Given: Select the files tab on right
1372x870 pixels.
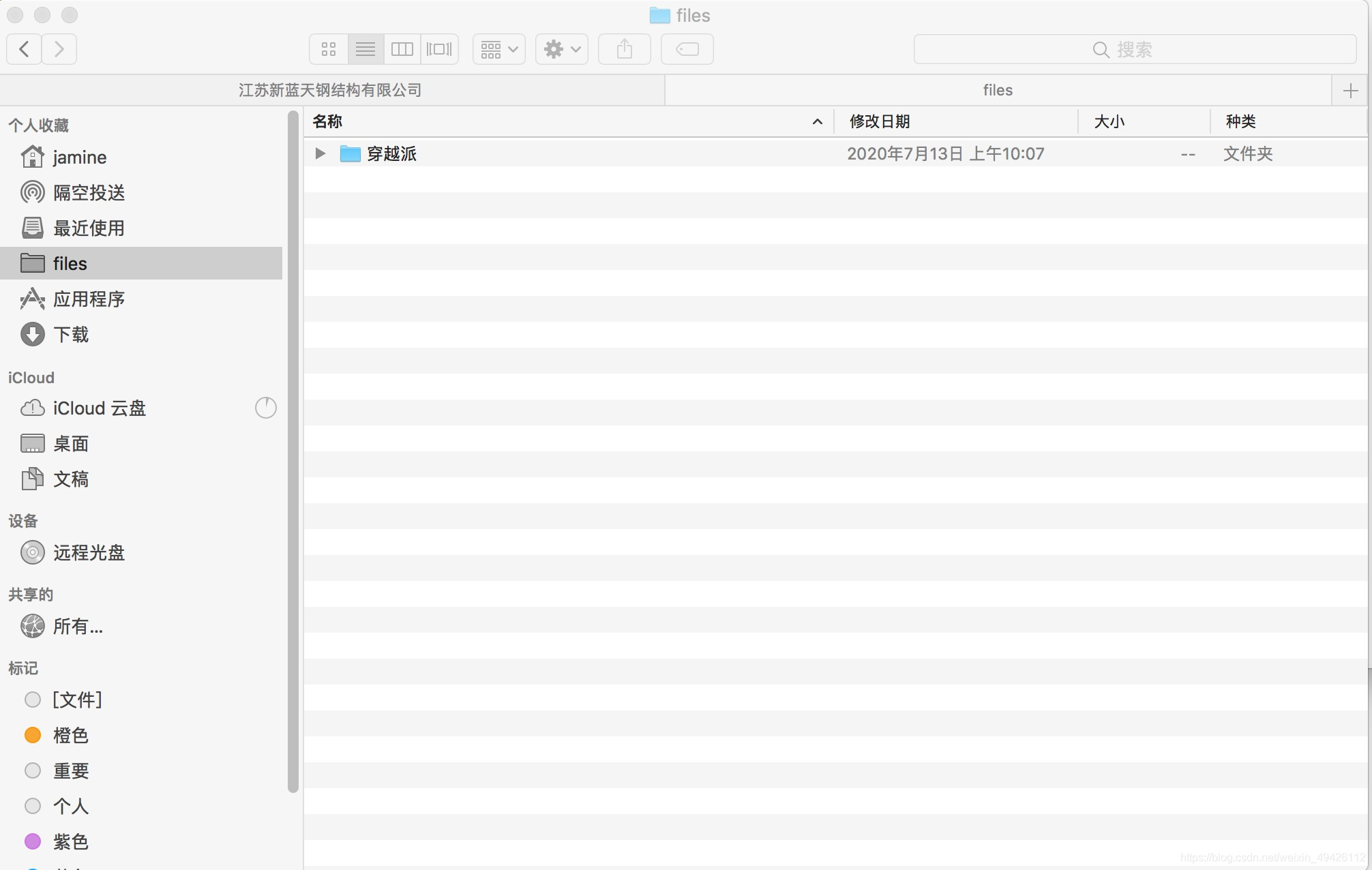Looking at the screenshot, I should (997, 90).
